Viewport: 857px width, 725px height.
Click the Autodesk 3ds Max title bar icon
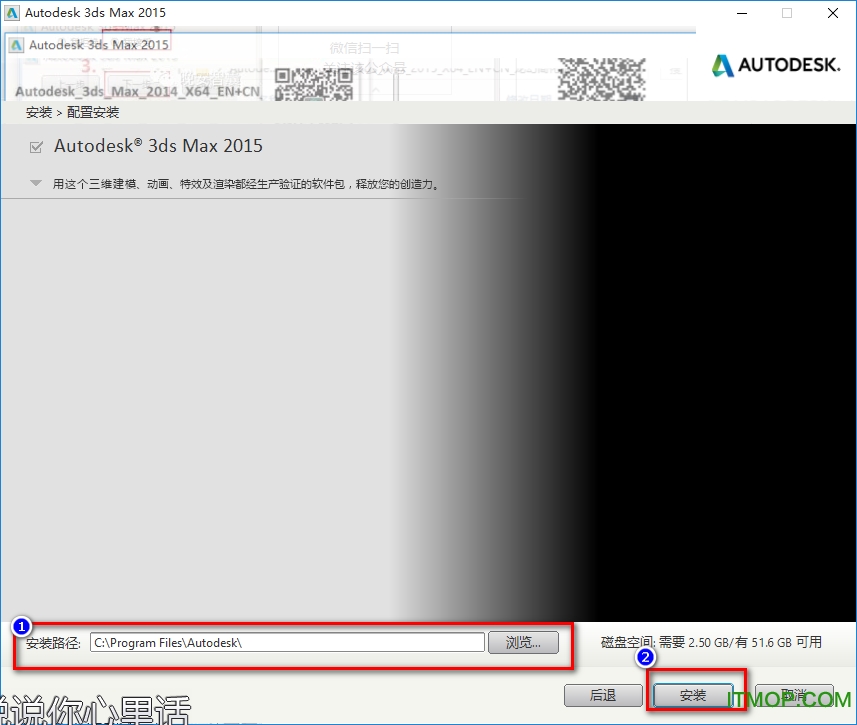11,13
